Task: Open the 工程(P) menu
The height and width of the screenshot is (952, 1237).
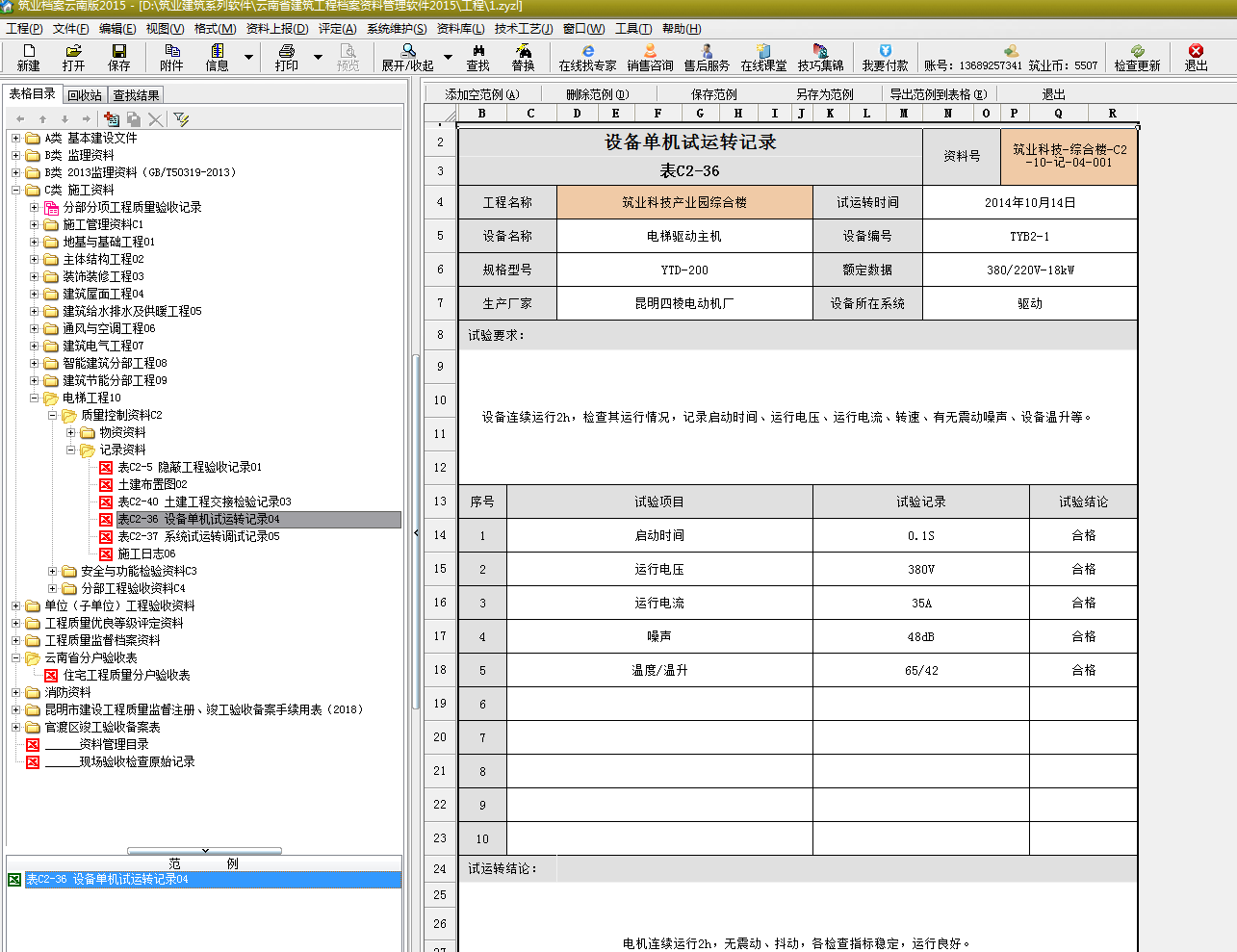Action: pos(24,29)
